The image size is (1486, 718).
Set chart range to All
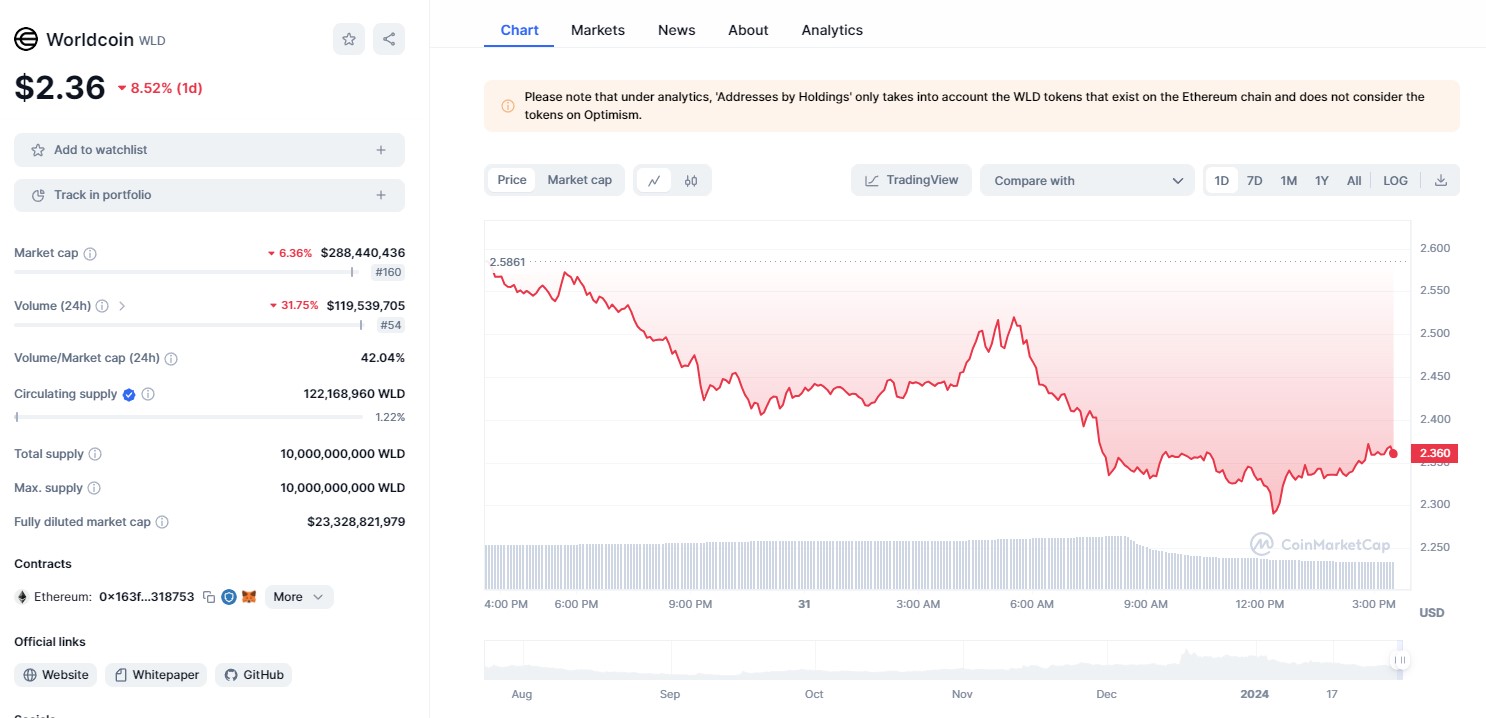pos(1354,181)
